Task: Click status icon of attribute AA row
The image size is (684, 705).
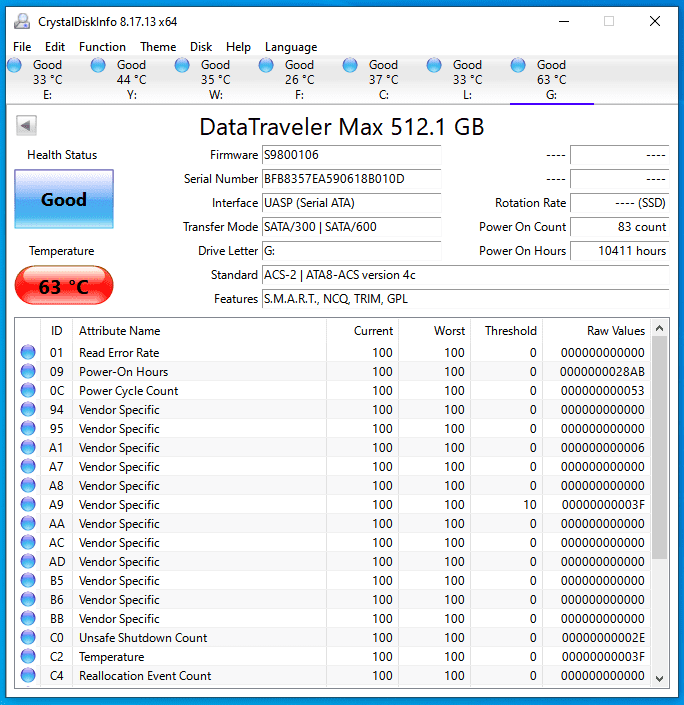Action: coord(28,523)
